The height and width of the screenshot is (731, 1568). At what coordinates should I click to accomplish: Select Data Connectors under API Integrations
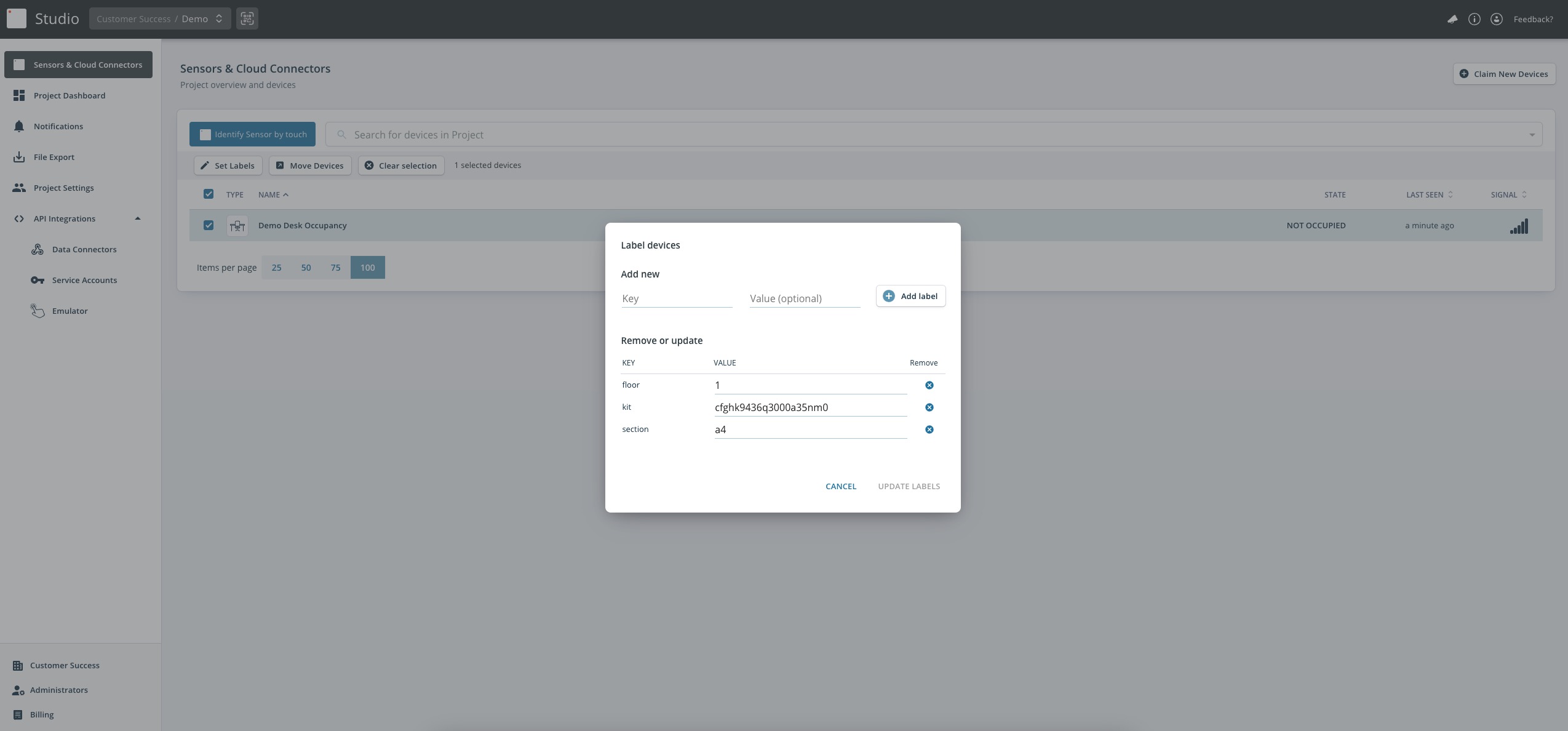coord(84,249)
